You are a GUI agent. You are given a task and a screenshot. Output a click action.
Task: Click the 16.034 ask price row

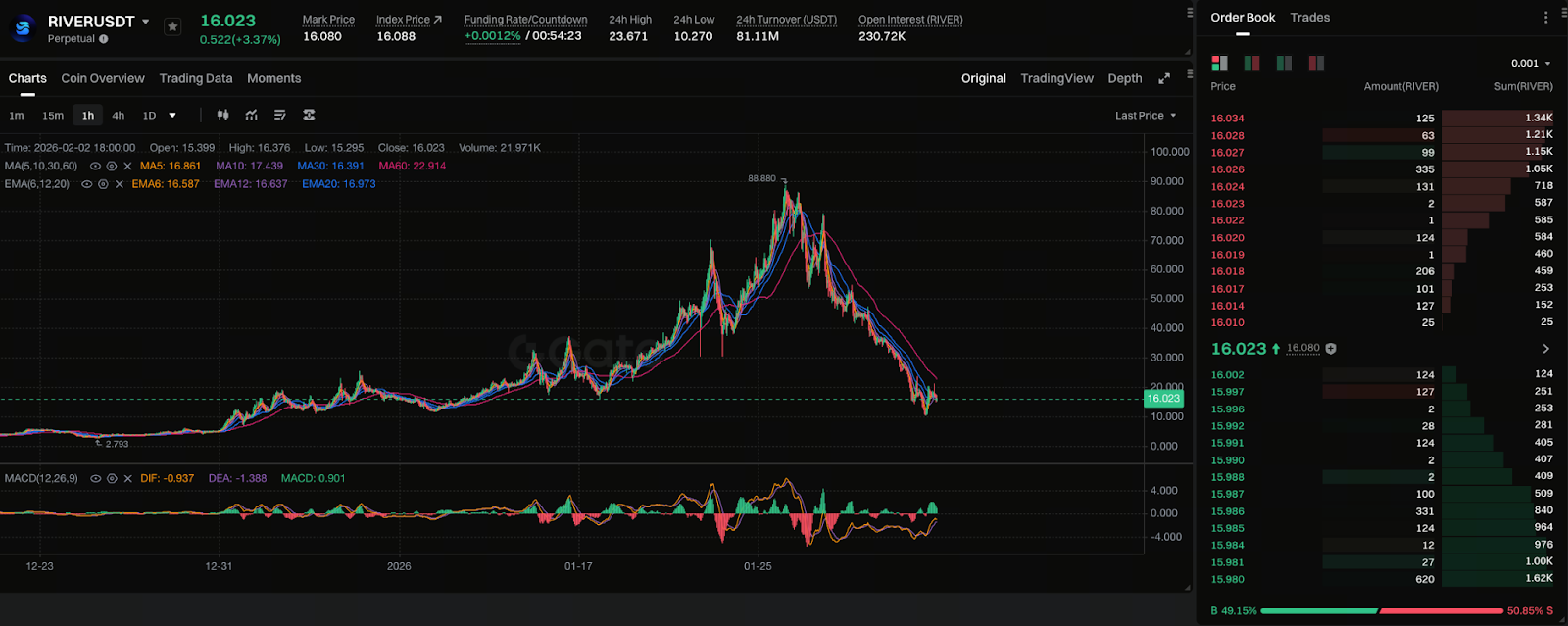(x=1227, y=119)
